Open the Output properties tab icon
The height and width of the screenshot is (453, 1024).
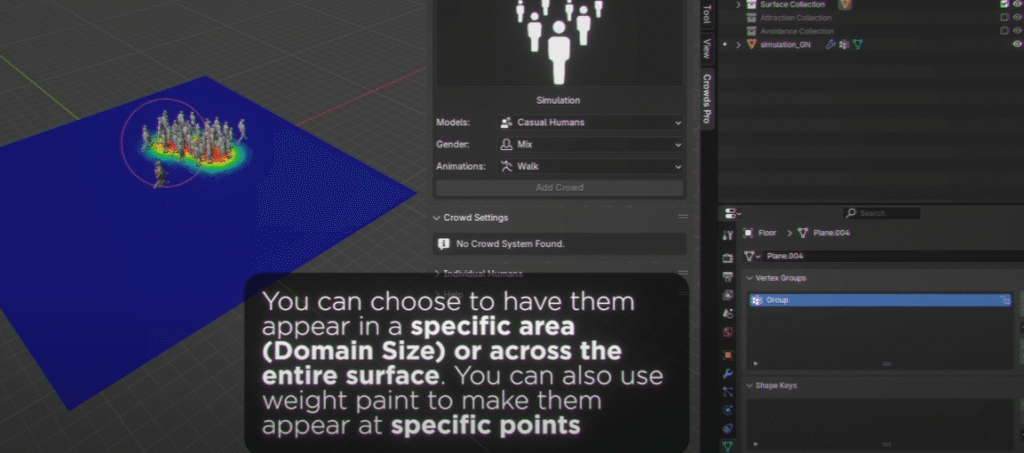(727, 276)
